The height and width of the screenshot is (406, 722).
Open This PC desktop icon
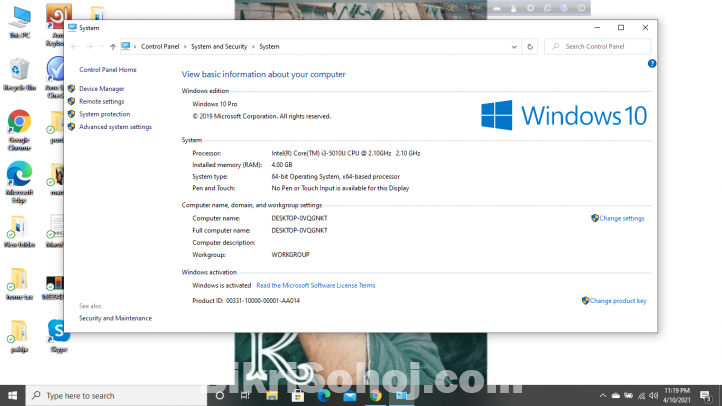[19, 23]
